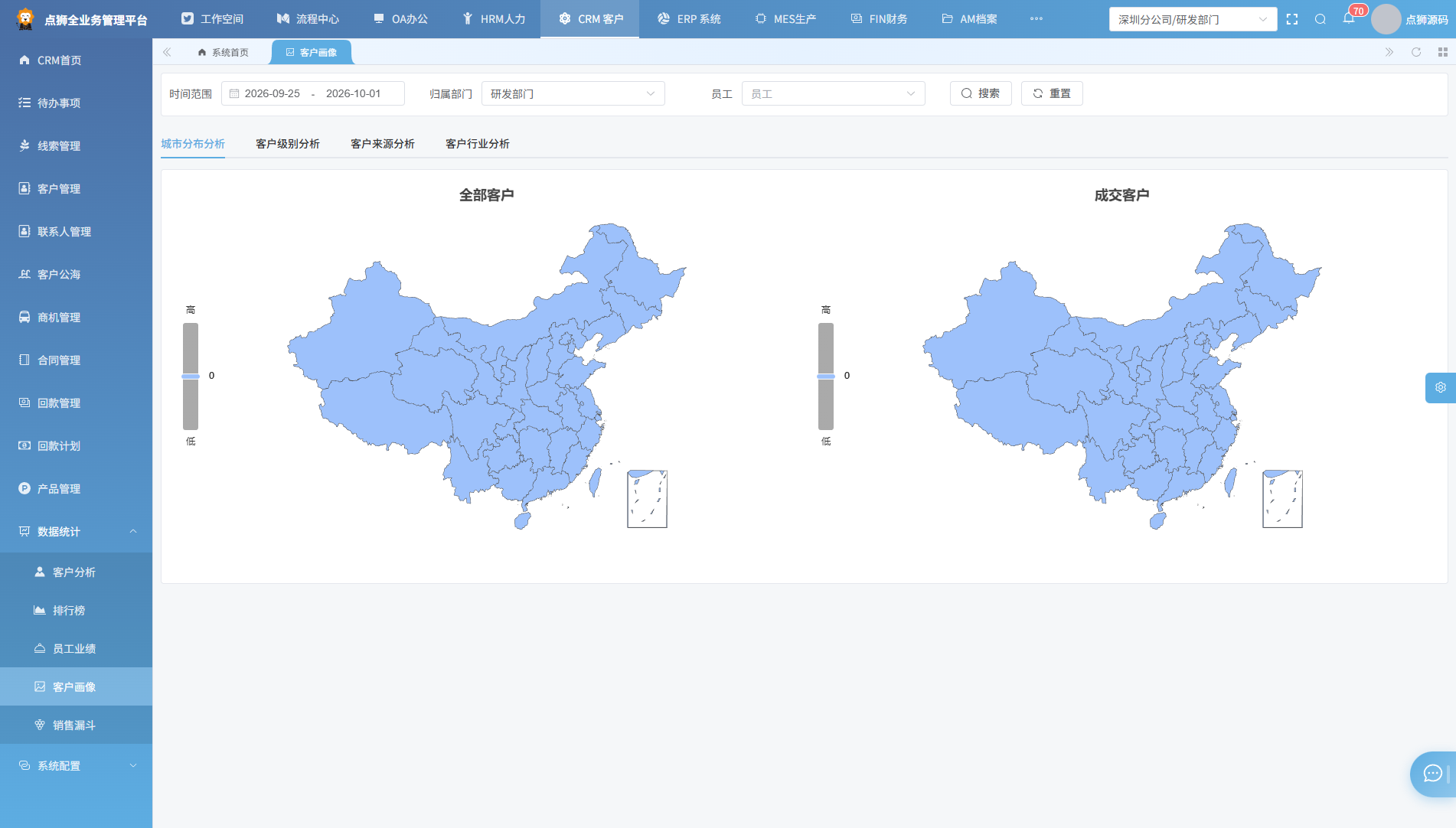Screen dimensions: 1456x828
Task: Click the refresh page icon
Action: pos(1416,52)
